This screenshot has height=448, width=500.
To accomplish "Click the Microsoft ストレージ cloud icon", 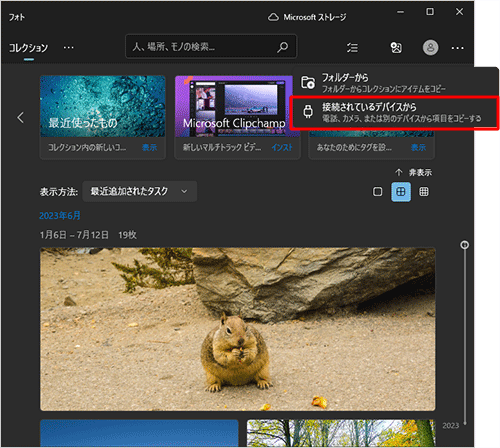I will point(273,17).
